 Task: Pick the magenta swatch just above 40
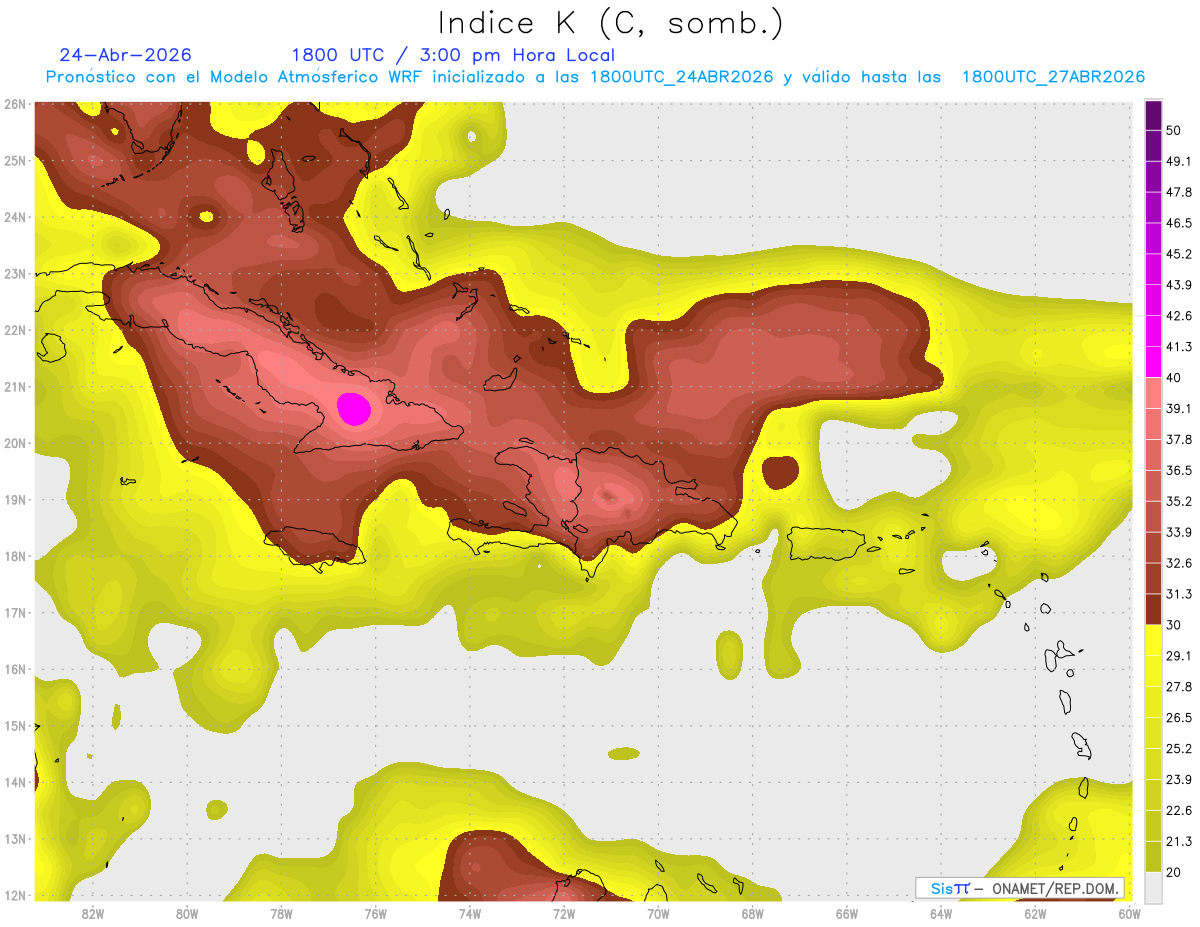1153,362
